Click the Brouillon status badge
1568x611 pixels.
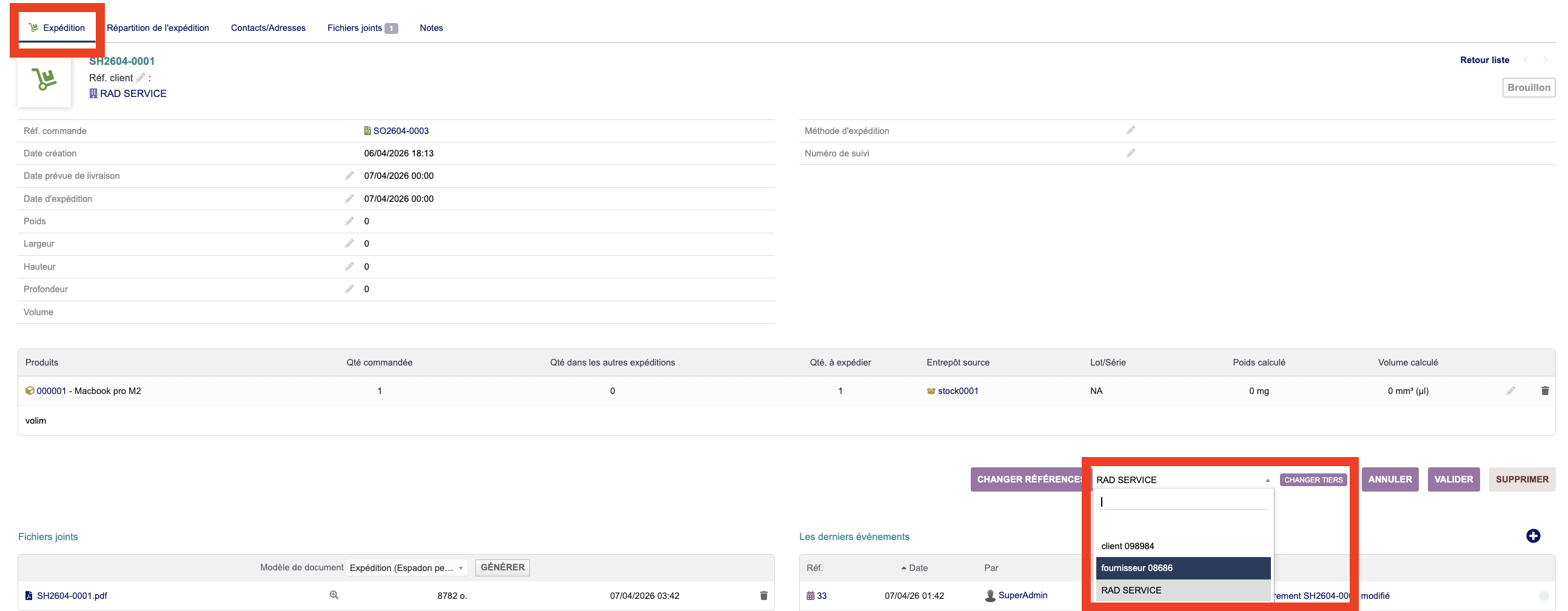tap(1529, 88)
